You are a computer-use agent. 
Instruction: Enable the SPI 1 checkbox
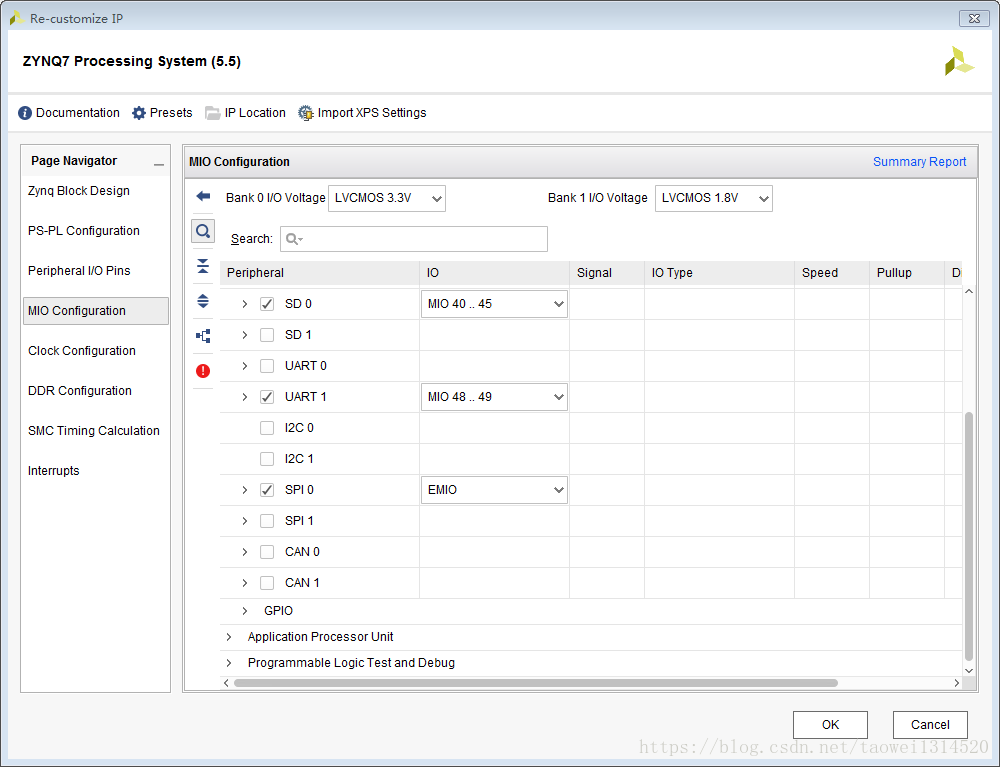[267, 521]
